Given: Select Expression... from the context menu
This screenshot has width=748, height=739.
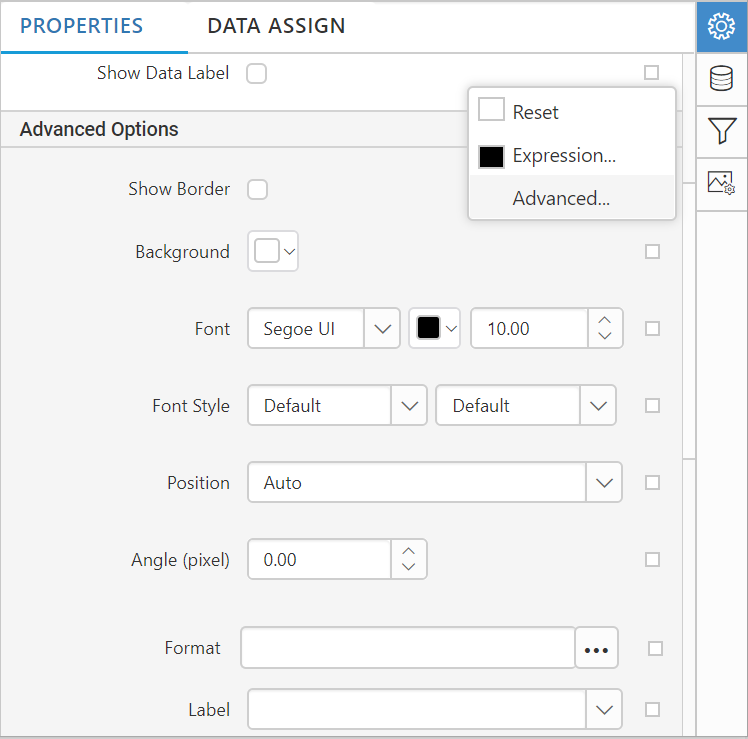Looking at the screenshot, I should (x=563, y=156).
